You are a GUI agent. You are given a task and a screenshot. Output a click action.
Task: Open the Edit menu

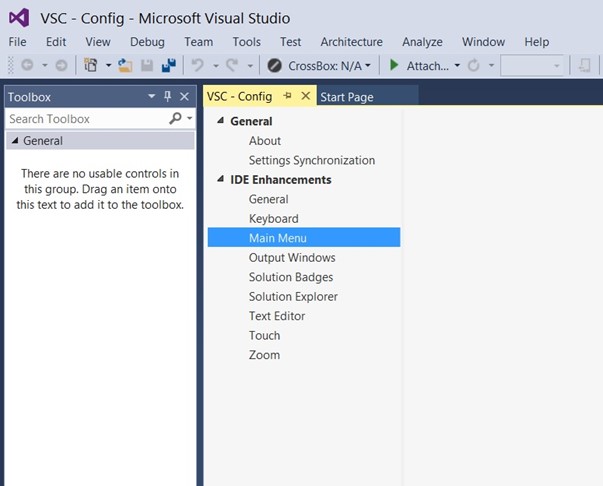tap(56, 42)
